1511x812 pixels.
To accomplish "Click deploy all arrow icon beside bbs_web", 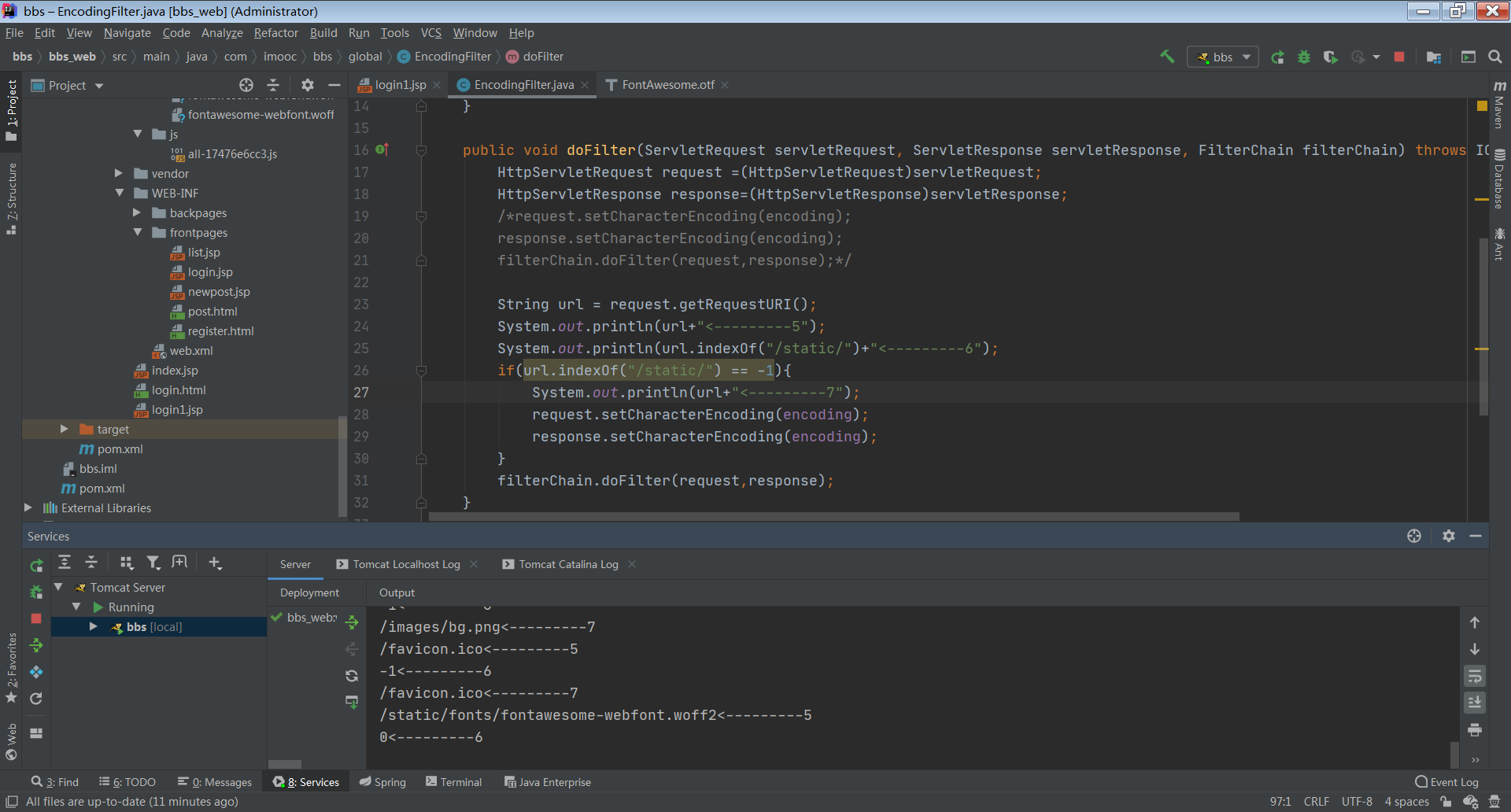I will tap(352, 622).
